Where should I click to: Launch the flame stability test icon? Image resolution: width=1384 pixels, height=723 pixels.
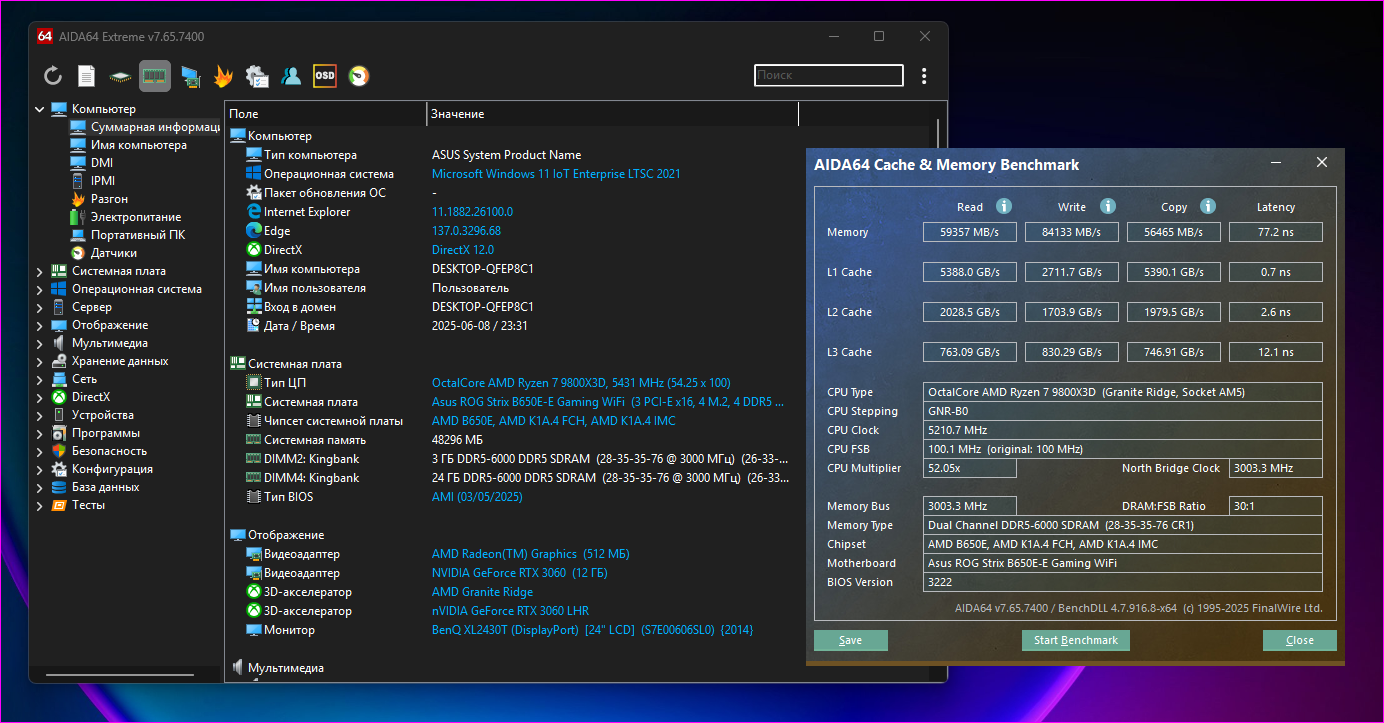[224, 76]
